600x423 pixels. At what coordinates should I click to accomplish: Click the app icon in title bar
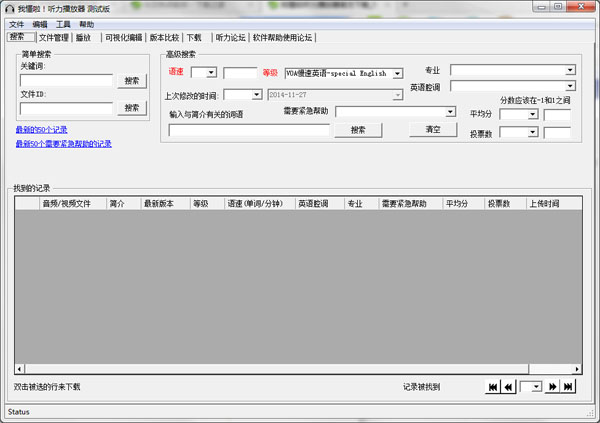click(x=9, y=7)
